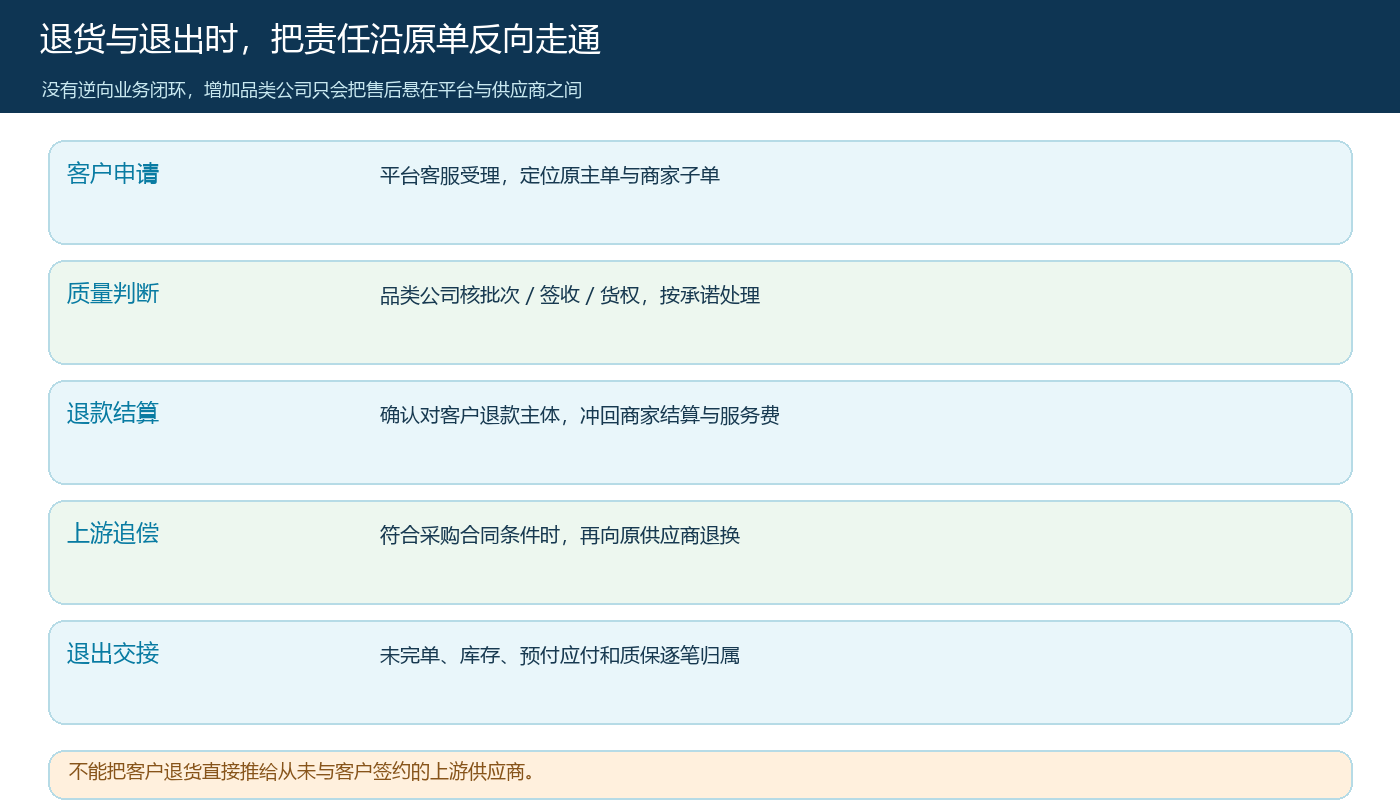Click the 退出交接 step heading
The height and width of the screenshot is (808, 1400).
(x=113, y=654)
